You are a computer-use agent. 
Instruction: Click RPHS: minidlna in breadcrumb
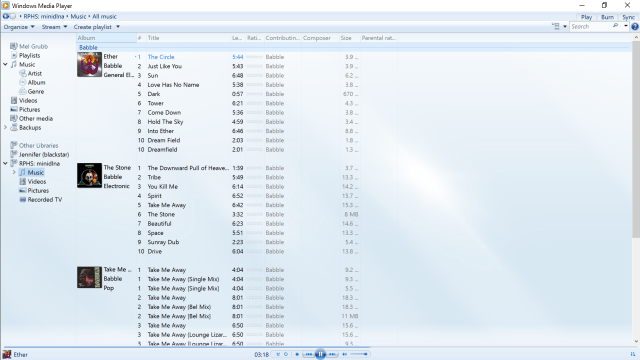[44, 16]
